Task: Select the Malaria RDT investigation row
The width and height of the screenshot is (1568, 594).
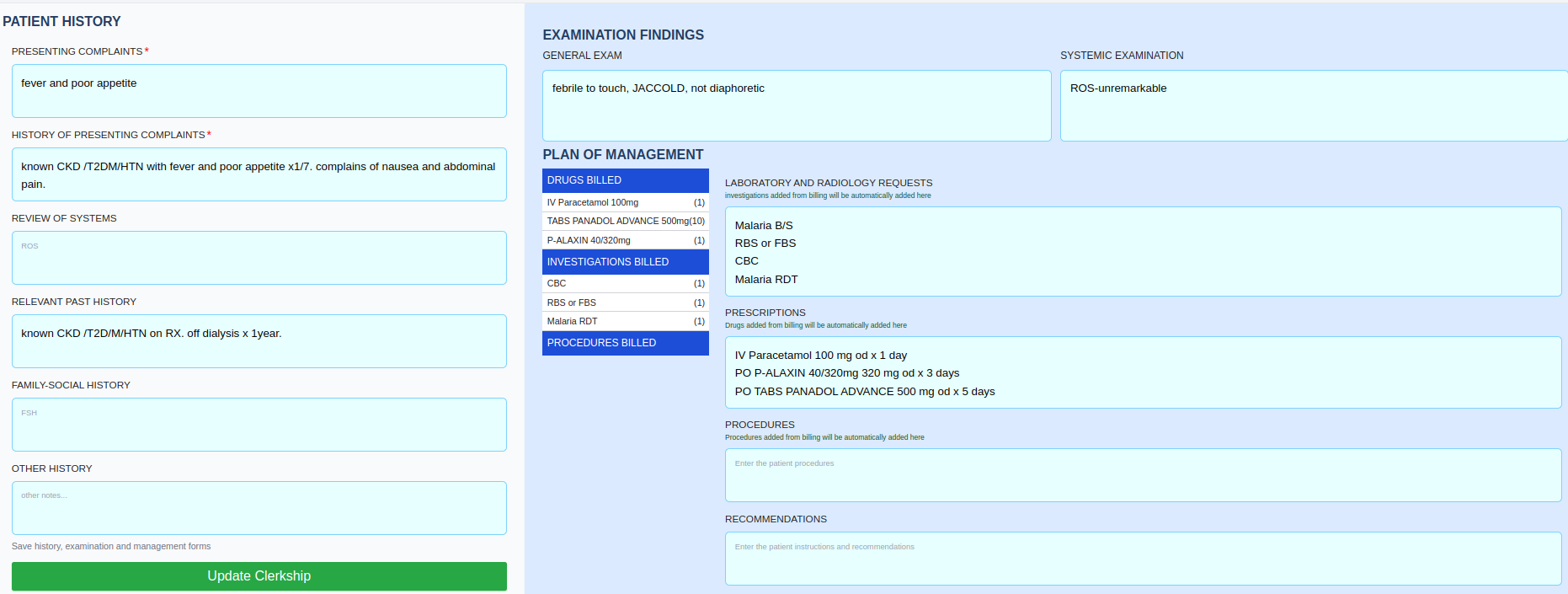Action: click(x=626, y=321)
